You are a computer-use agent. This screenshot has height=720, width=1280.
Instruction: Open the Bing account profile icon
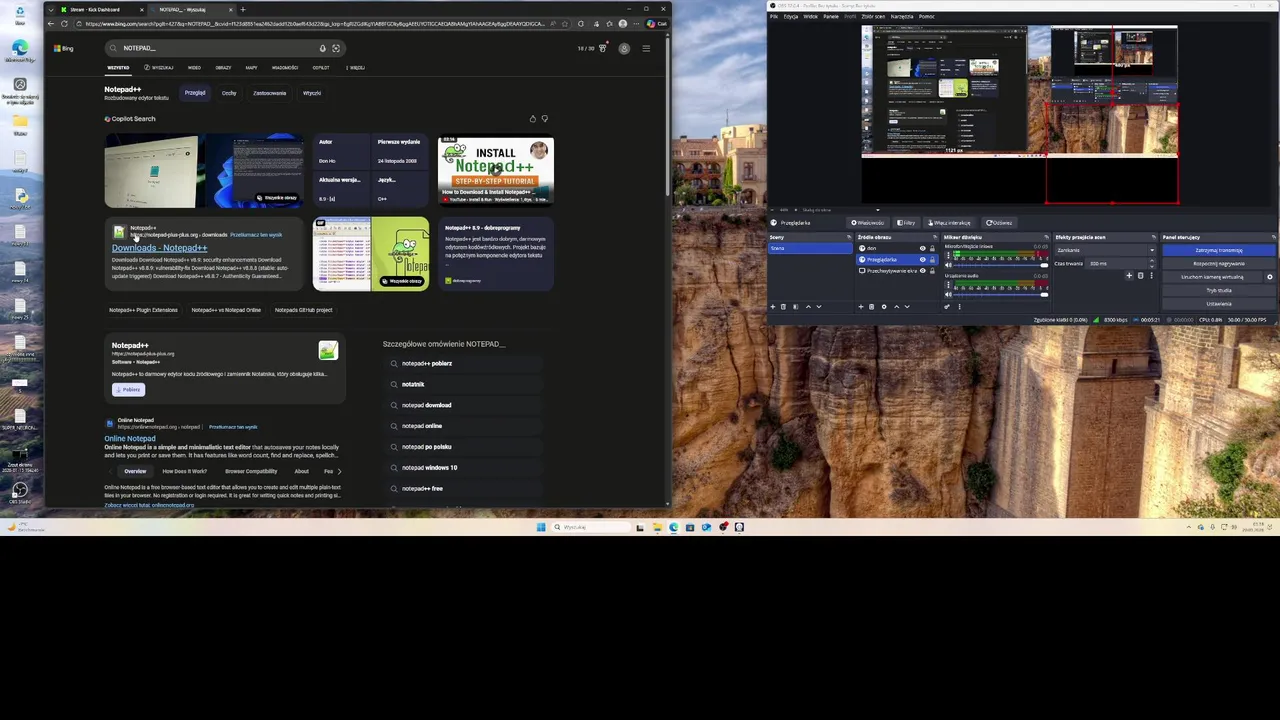pos(624,48)
